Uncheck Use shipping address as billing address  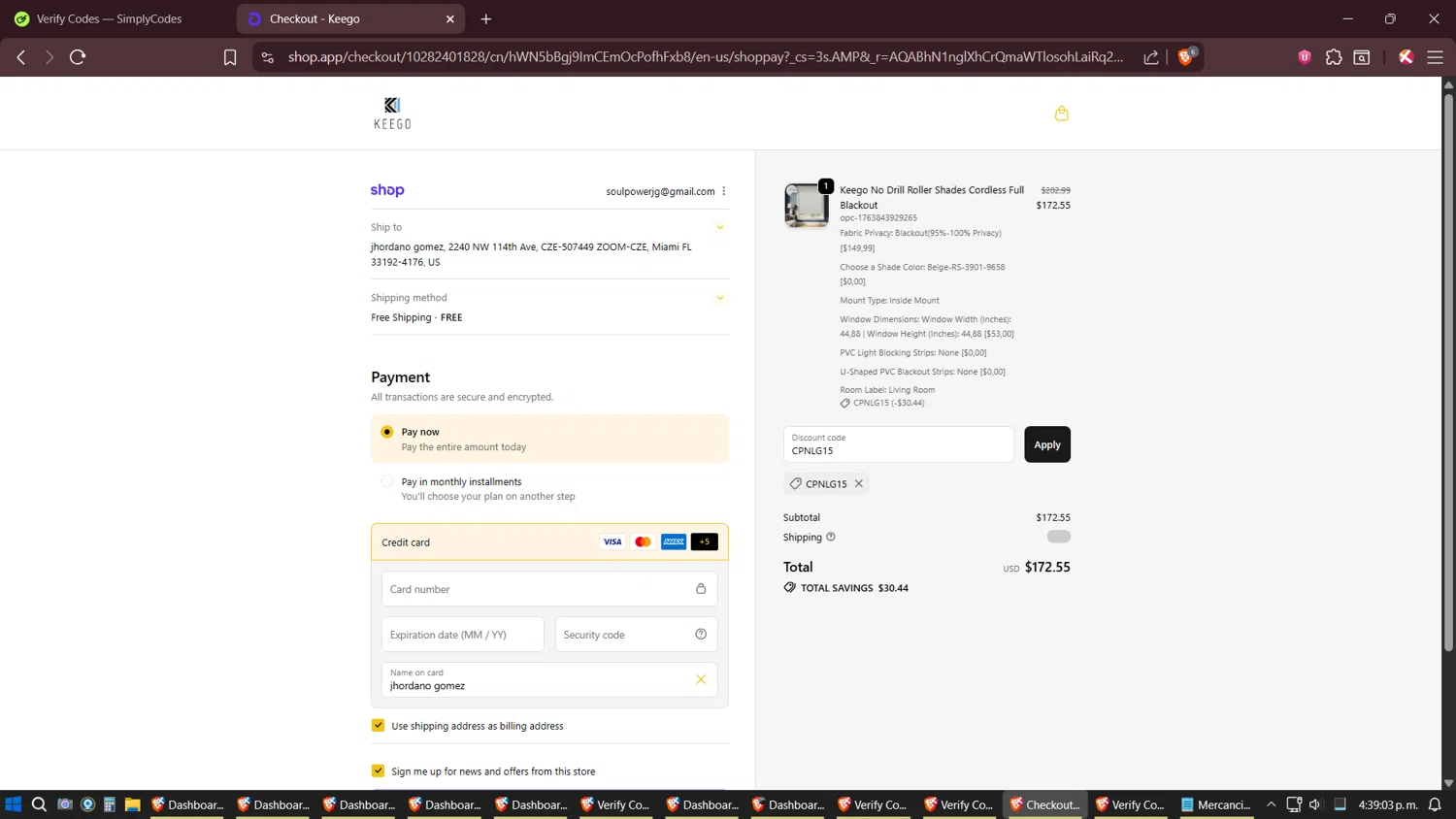[x=378, y=725]
